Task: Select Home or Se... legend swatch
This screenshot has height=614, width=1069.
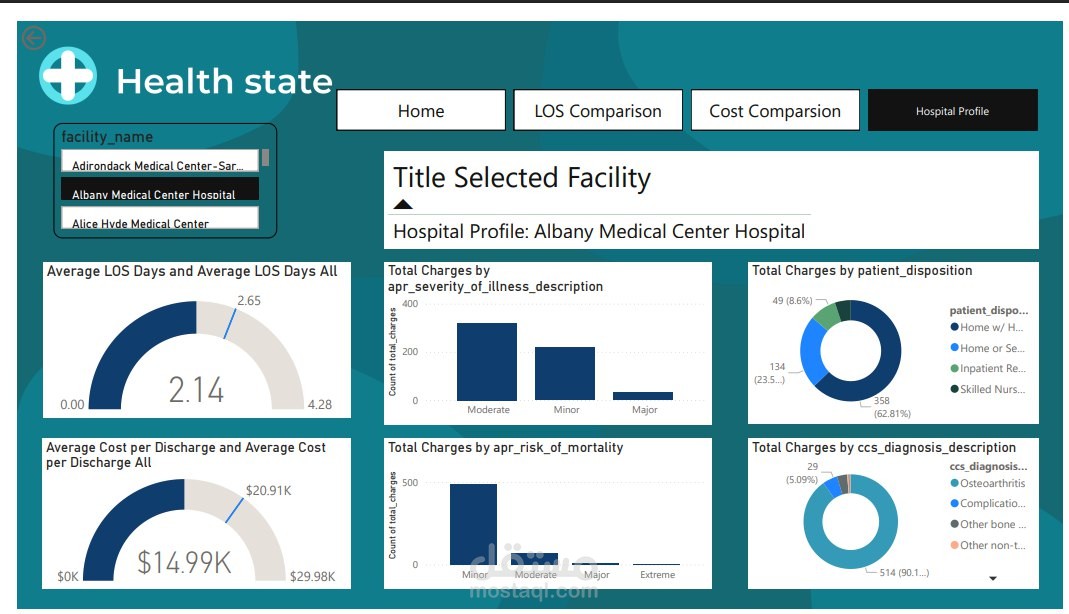Action: pyautogui.click(x=954, y=348)
